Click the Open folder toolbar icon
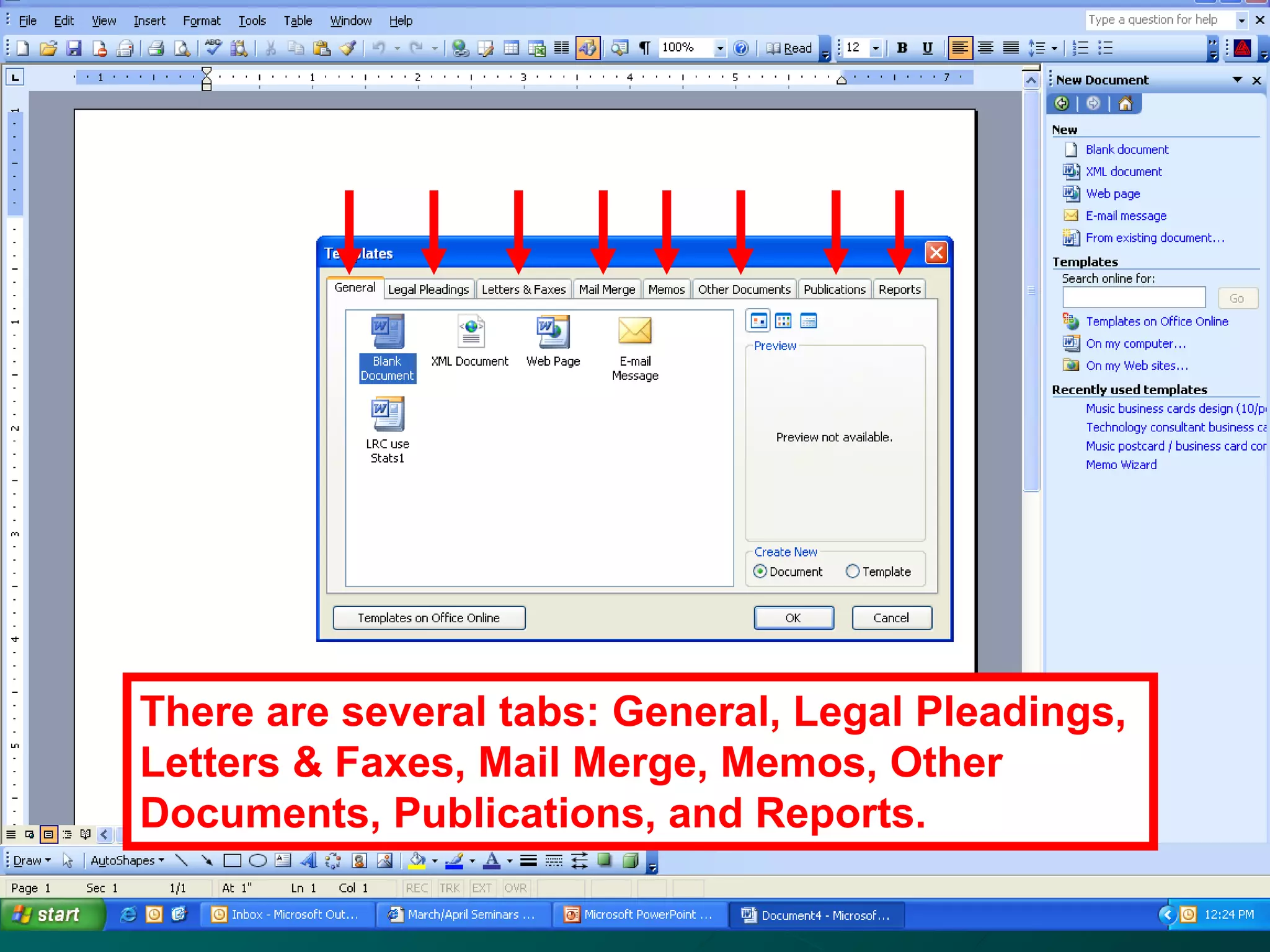Screen dimensions: 1270x952 point(48,48)
